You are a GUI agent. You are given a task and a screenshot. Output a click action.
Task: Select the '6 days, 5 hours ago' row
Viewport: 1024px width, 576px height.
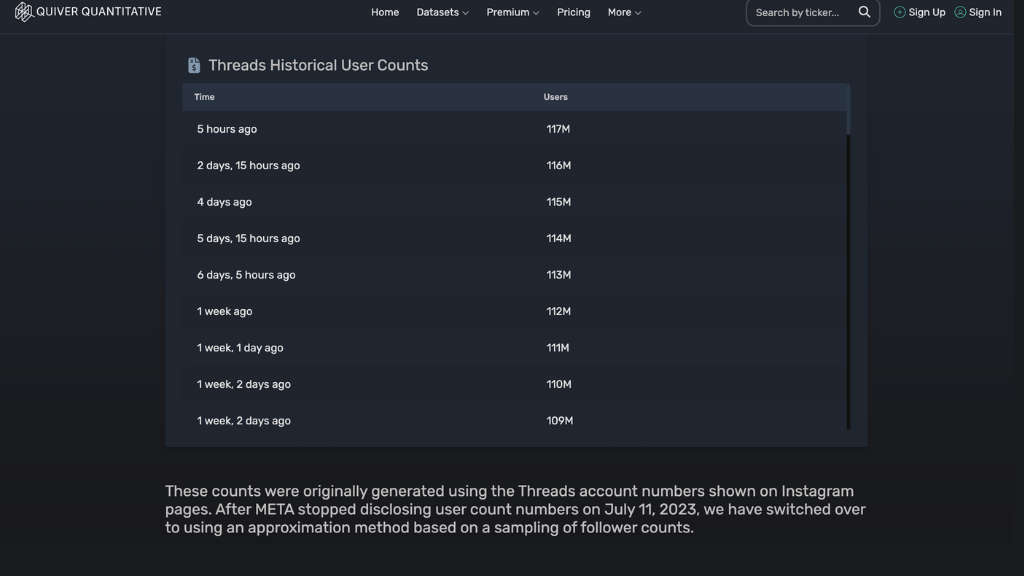click(x=515, y=275)
